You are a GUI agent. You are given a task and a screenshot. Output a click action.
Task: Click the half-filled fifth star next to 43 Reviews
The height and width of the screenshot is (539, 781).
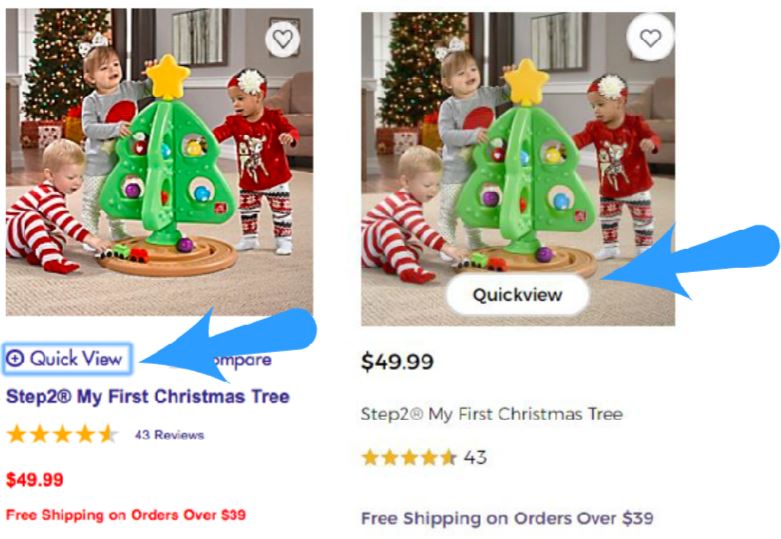click(108, 434)
